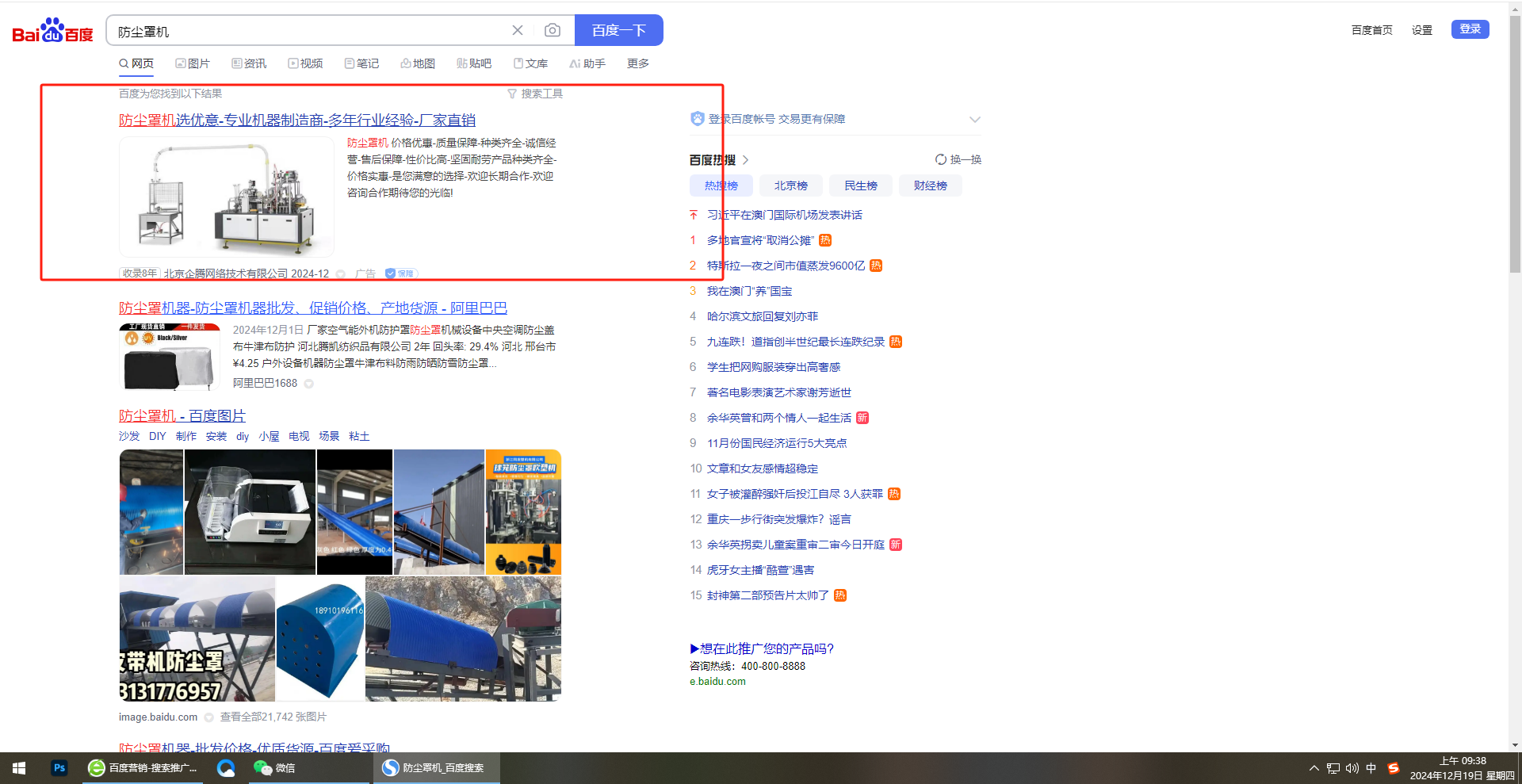Screen dimensions: 1522x784
Task: Open image search via the camera icon
Action: tap(553, 30)
